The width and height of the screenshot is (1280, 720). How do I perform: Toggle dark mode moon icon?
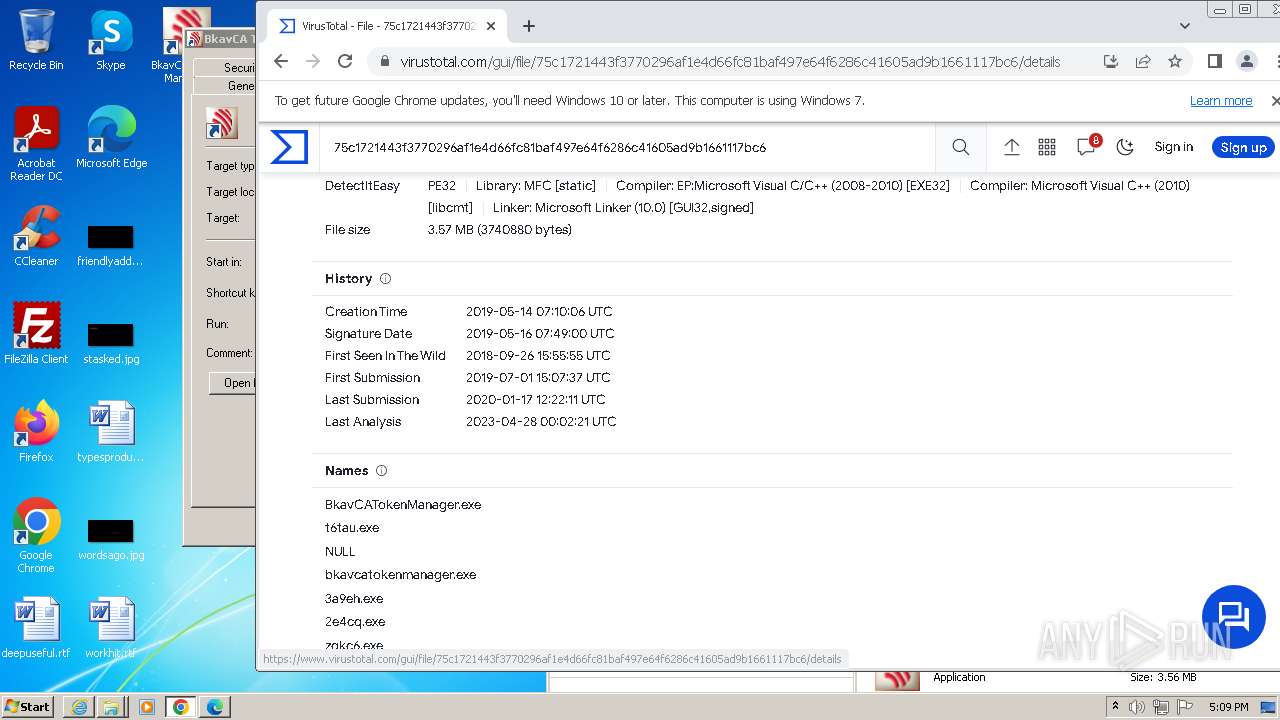pyautogui.click(x=1125, y=147)
